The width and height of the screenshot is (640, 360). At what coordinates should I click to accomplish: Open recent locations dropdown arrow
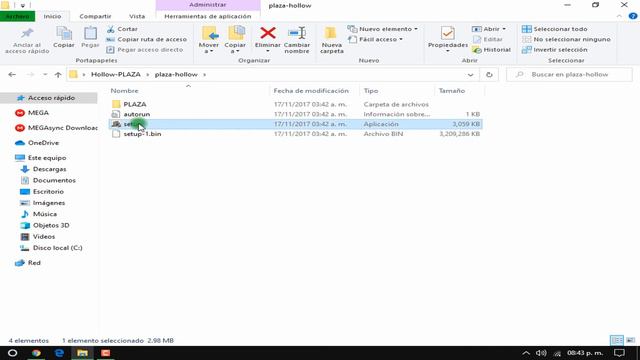pyautogui.click(x=45, y=75)
